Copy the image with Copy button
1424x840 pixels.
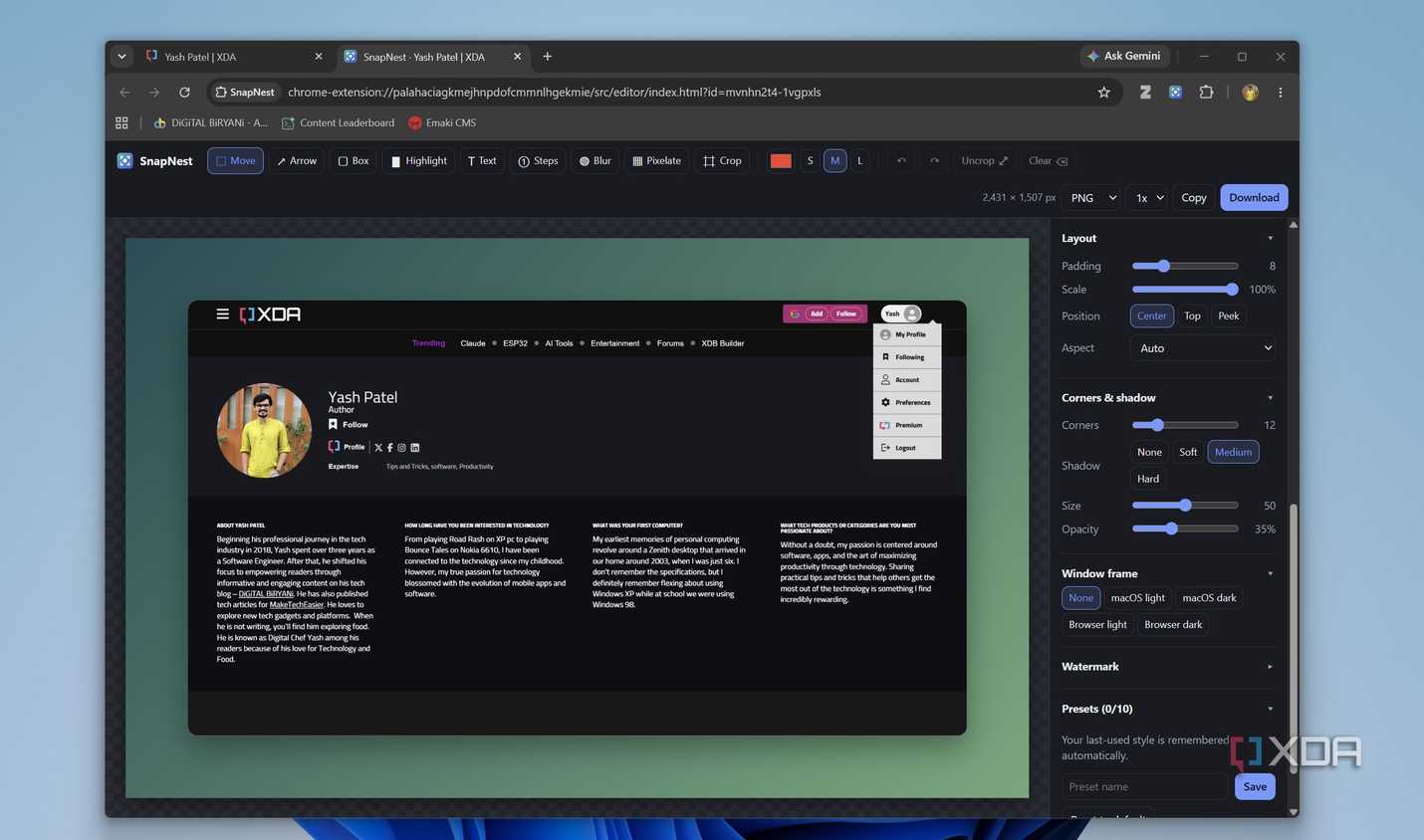click(x=1193, y=197)
